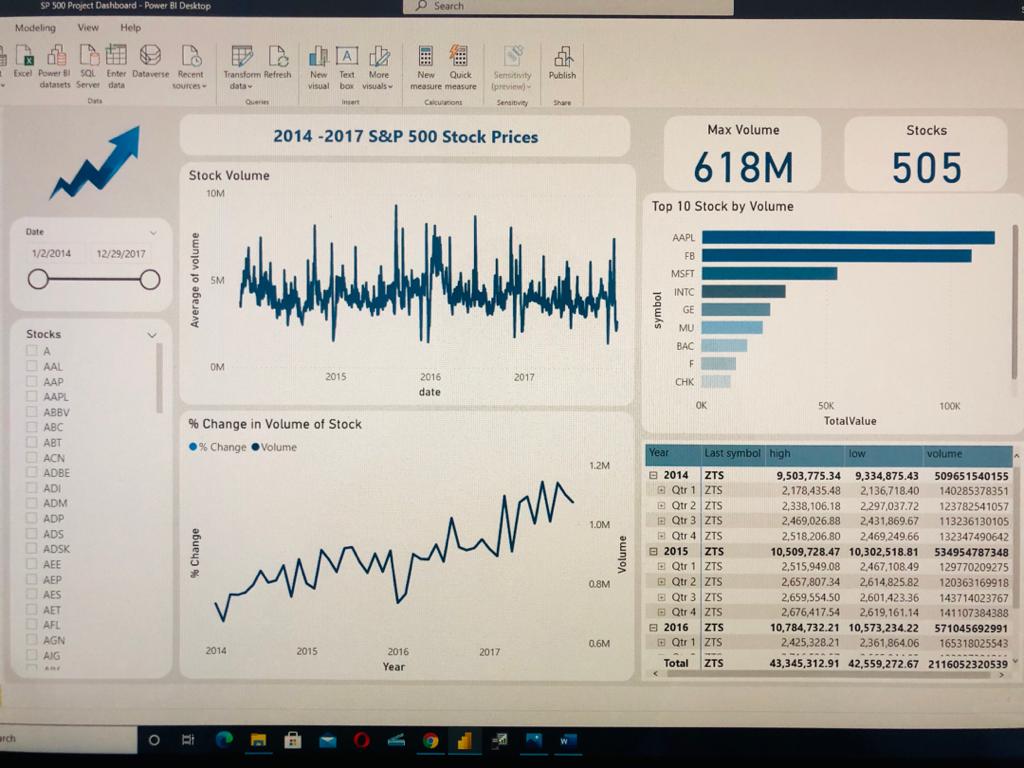This screenshot has height=768, width=1024.
Task: Enable the ABBV stock checkbox
Action: coord(32,412)
